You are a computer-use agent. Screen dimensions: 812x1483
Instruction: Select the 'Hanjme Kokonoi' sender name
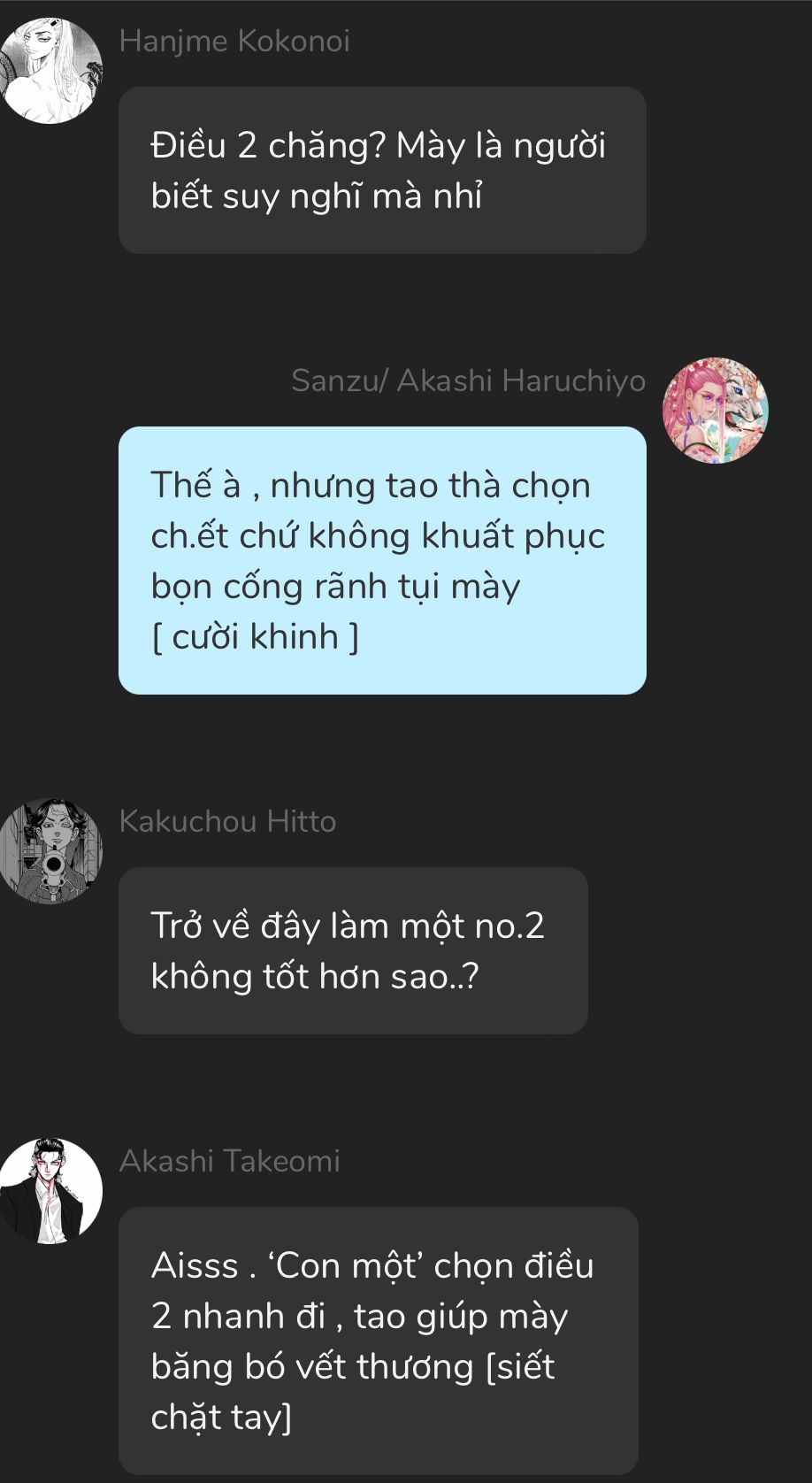point(234,42)
